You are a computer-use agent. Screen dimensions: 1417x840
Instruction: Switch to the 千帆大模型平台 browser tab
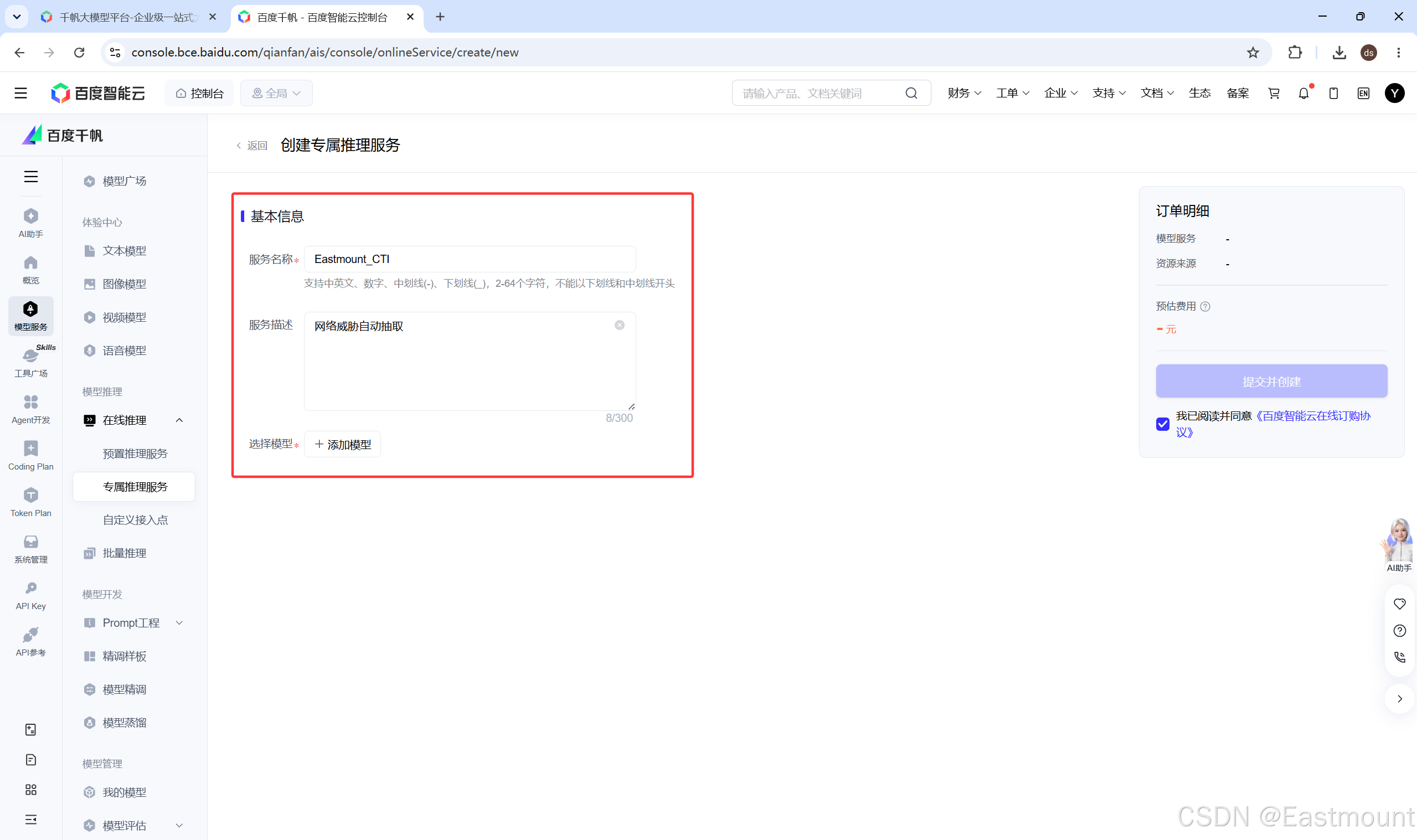click(128, 17)
